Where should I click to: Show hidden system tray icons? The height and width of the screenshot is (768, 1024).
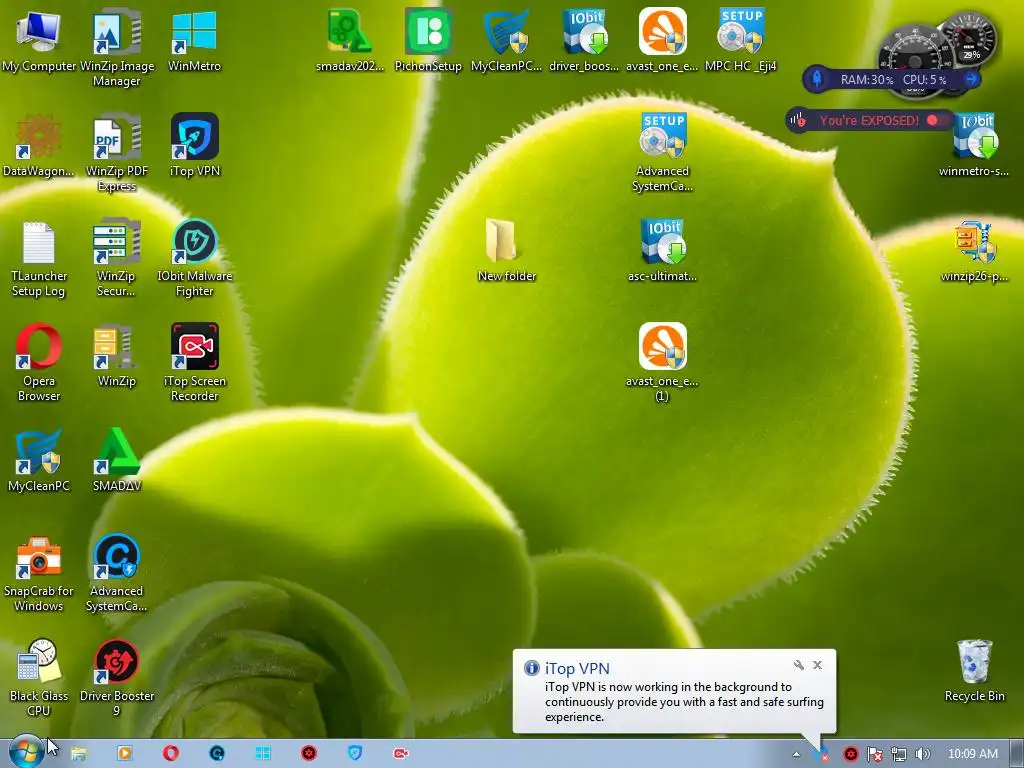(796, 754)
